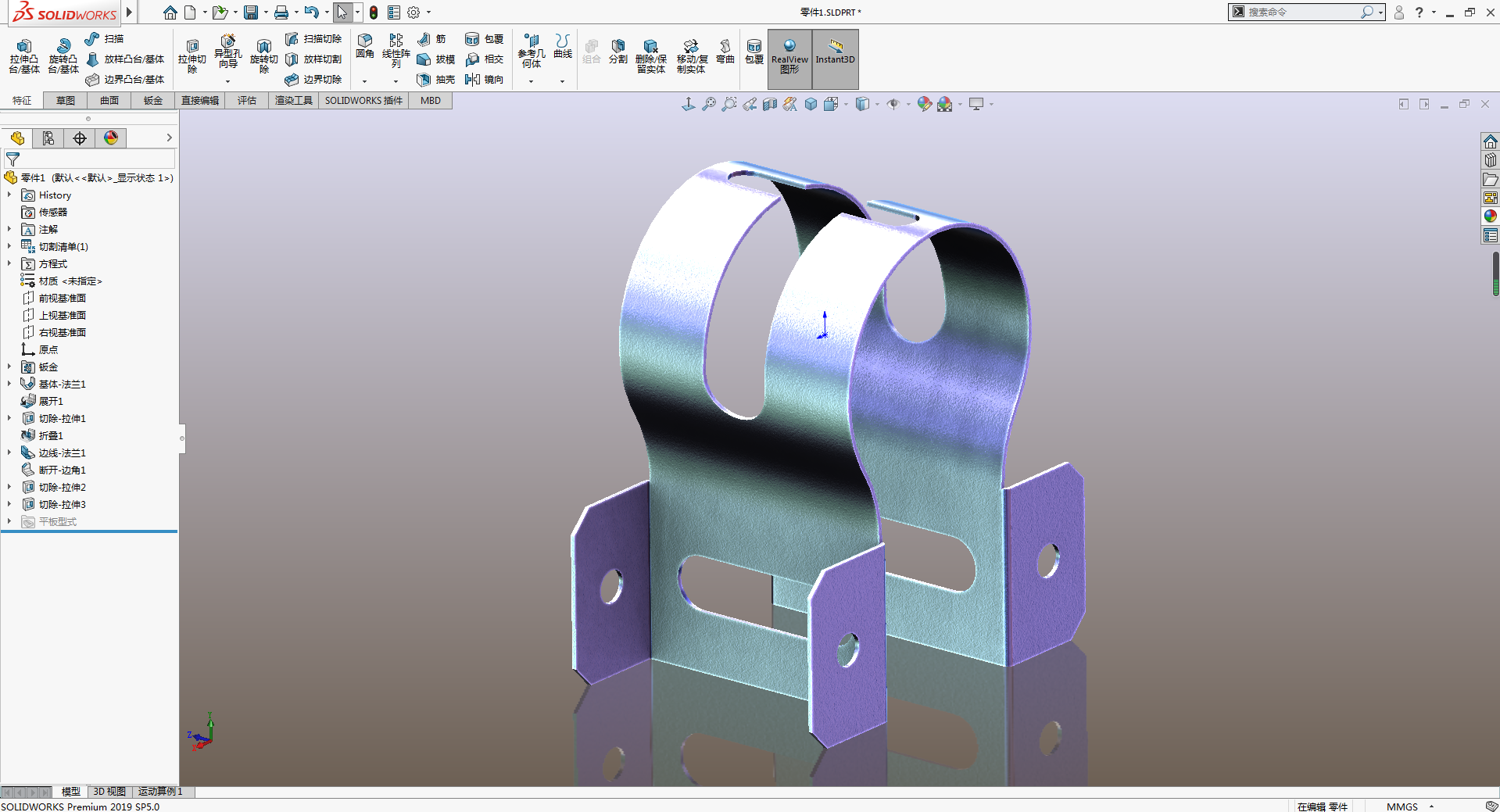Switch to the 钣金 sheet metal tab
The width and height of the screenshot is (1500, 812).
(x=153, y=101)
